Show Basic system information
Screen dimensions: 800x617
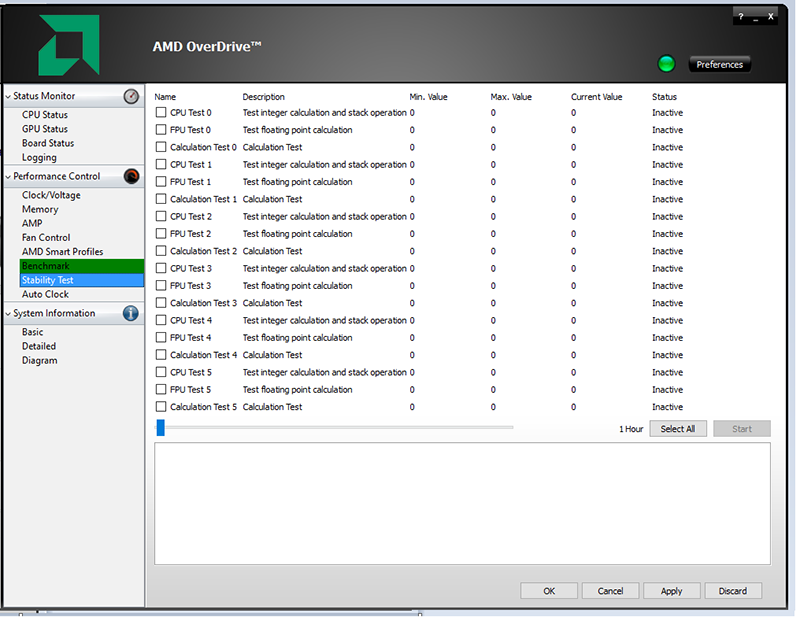pos(33,332)
